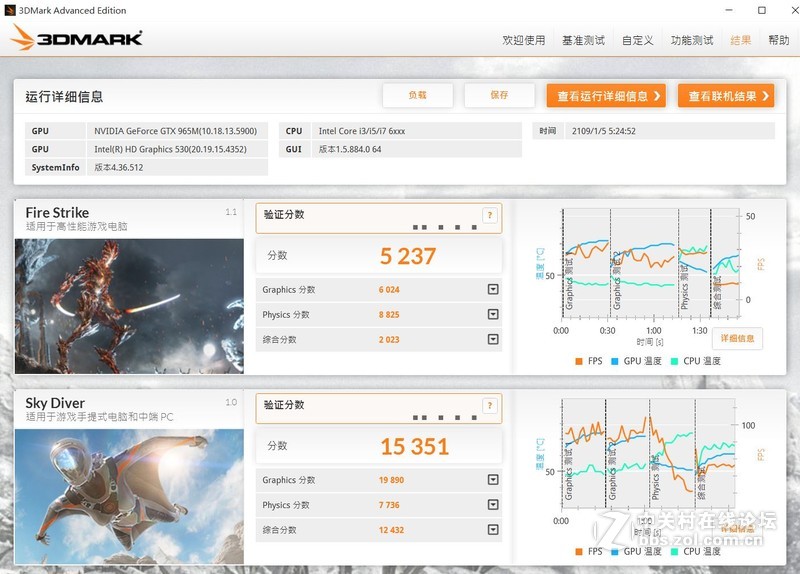Minimize the 3DMark window
Image resolution: width=800 pixels, height=574 pixels.
click(729, 10)
